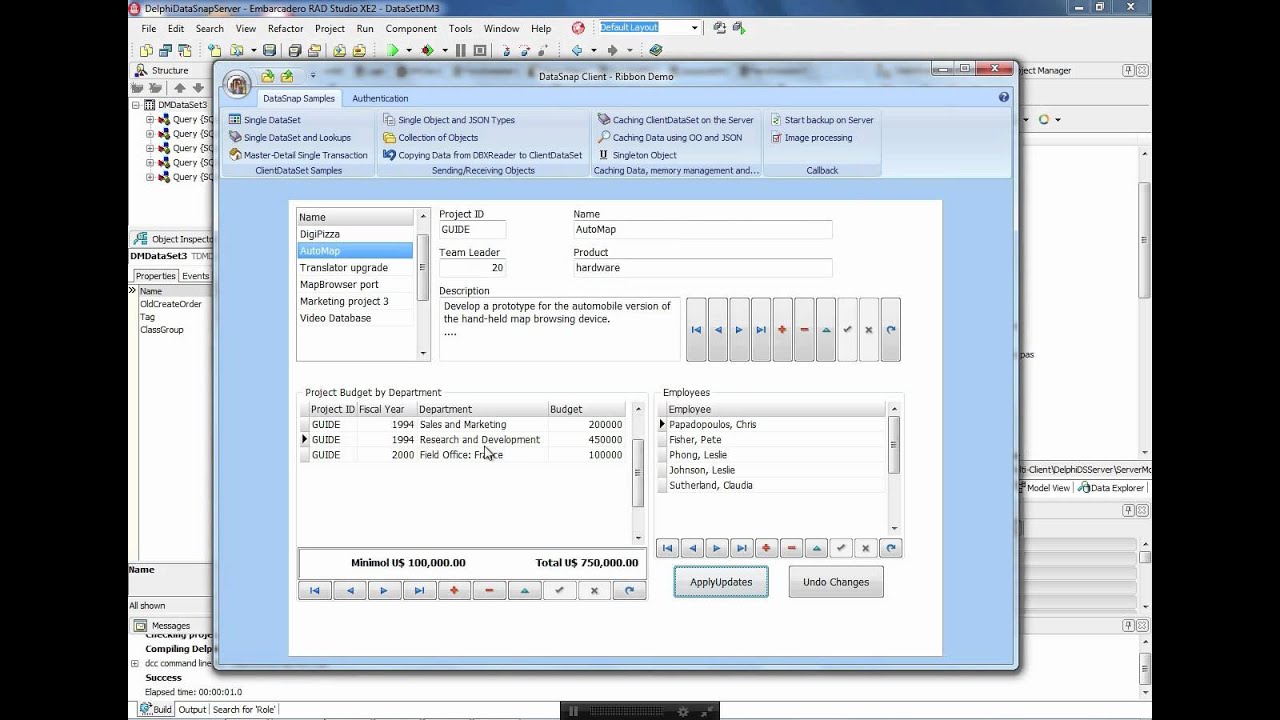Click the Program Reset stop icon in RAD Studio toolbar
Viewport: 1280px width, 720px height.
click(x=480, y=50)
